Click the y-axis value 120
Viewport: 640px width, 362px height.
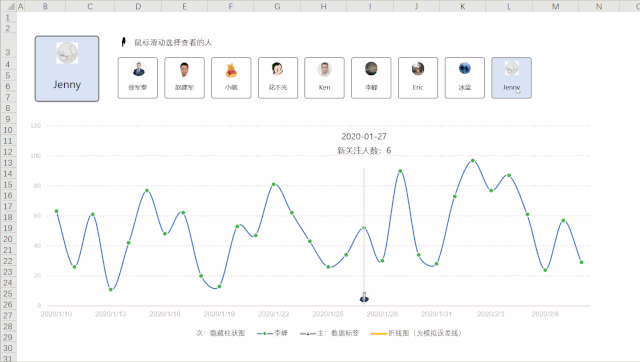click(36, 126)
